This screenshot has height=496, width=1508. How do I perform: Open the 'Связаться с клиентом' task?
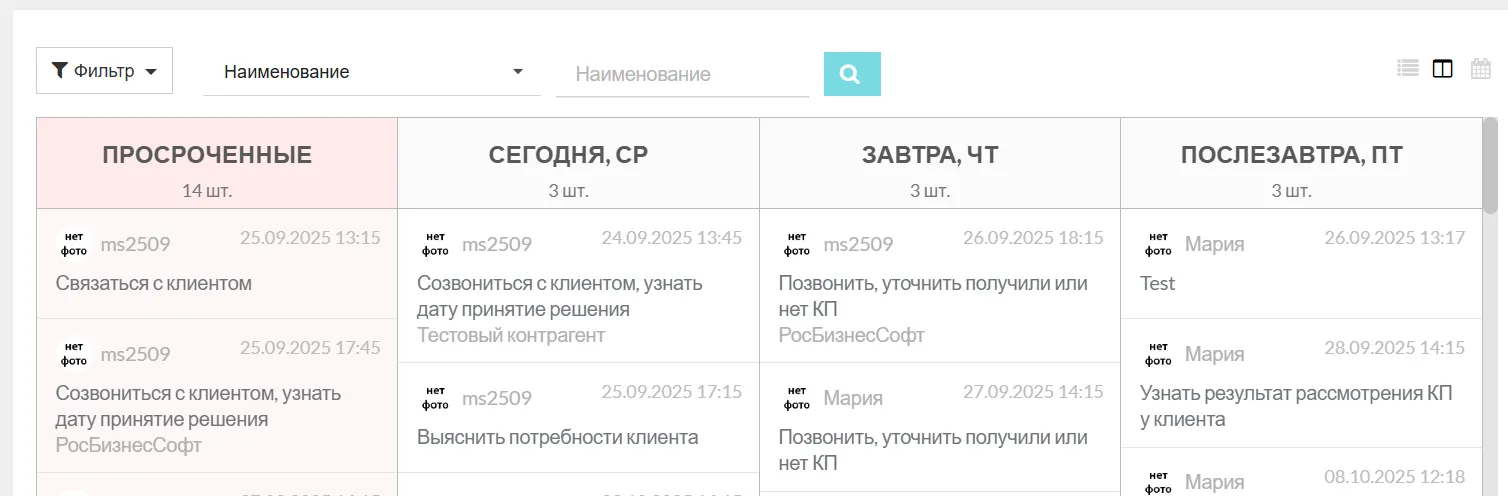pyautogui.click(x=154, y=283)
